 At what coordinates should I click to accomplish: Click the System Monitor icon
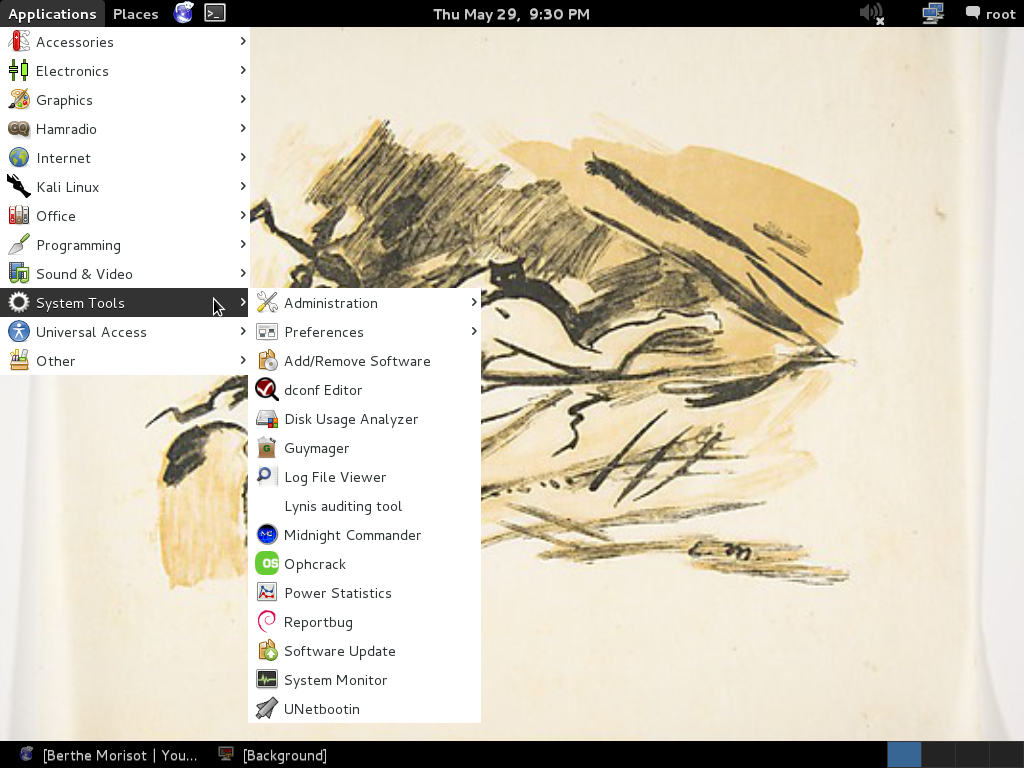click(267, 680)
